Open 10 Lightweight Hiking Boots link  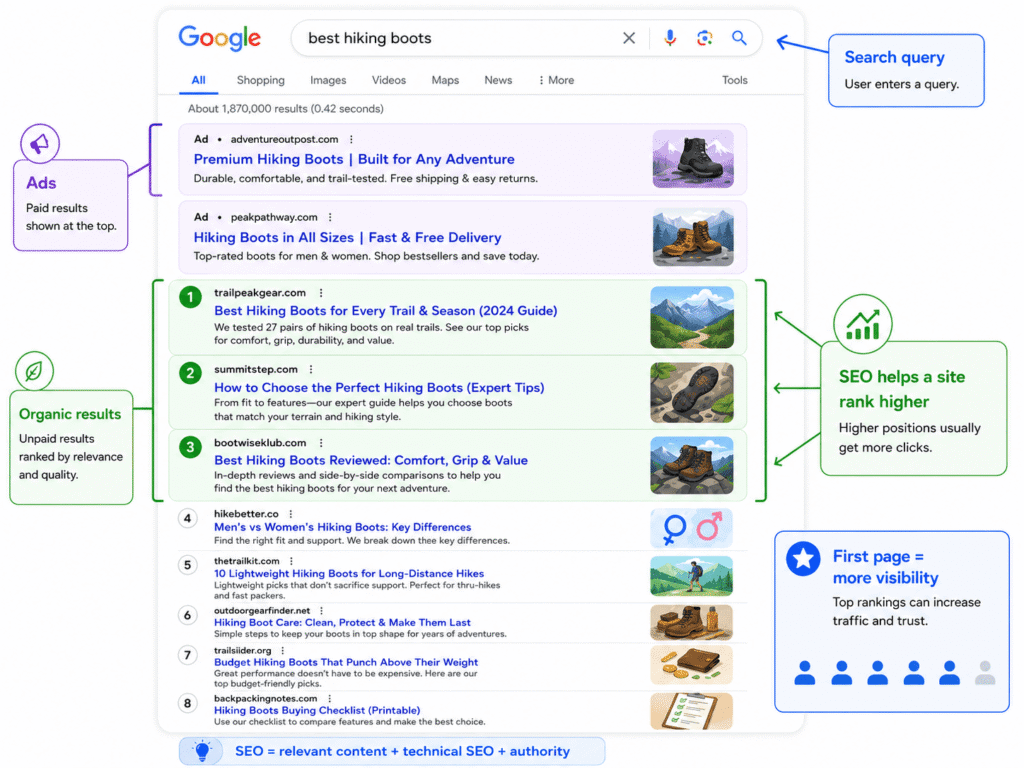349,573
